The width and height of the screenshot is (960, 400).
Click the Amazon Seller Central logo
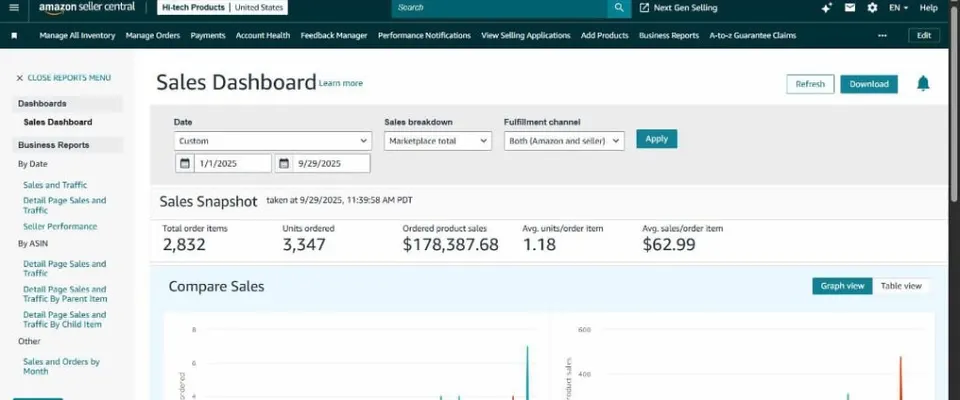pyautogui.click(x=87, y=7)
